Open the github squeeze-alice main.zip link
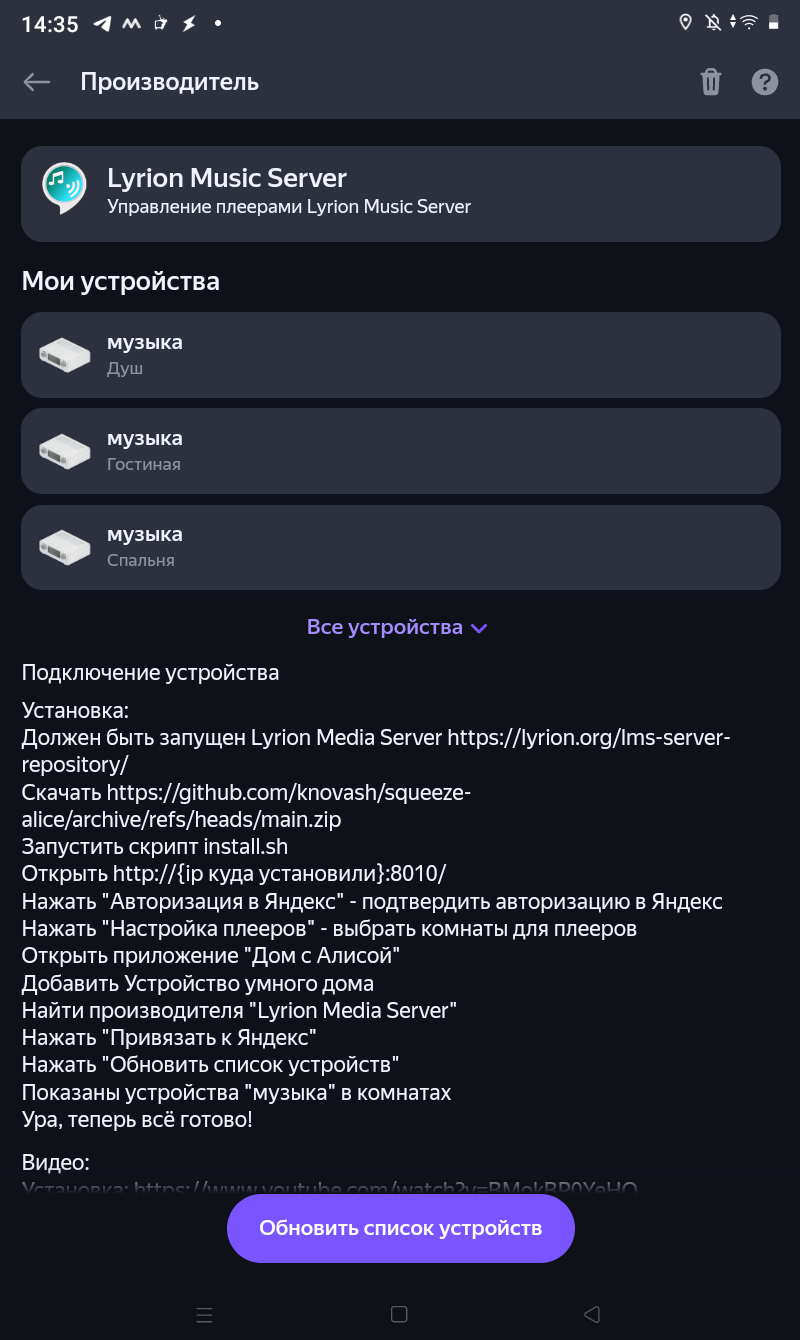This screenshot has height=1340, width=800. (246, 806)
